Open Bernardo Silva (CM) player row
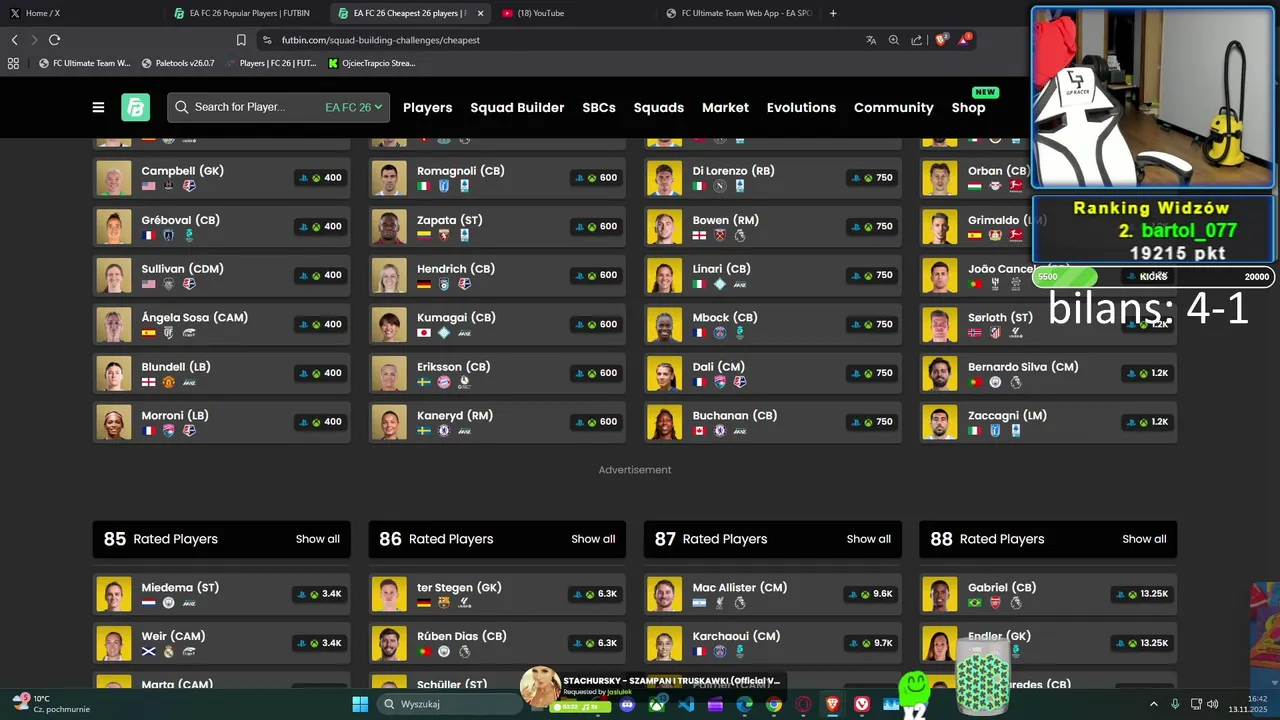1280x720 pixels. (x=1048, y=373)
